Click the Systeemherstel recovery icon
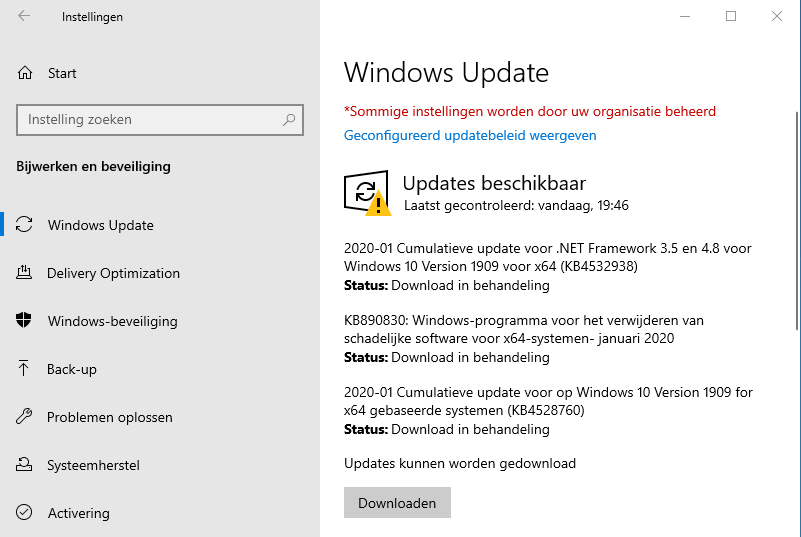The width and height of the screenshot is (801, 537). pos(25,465)
